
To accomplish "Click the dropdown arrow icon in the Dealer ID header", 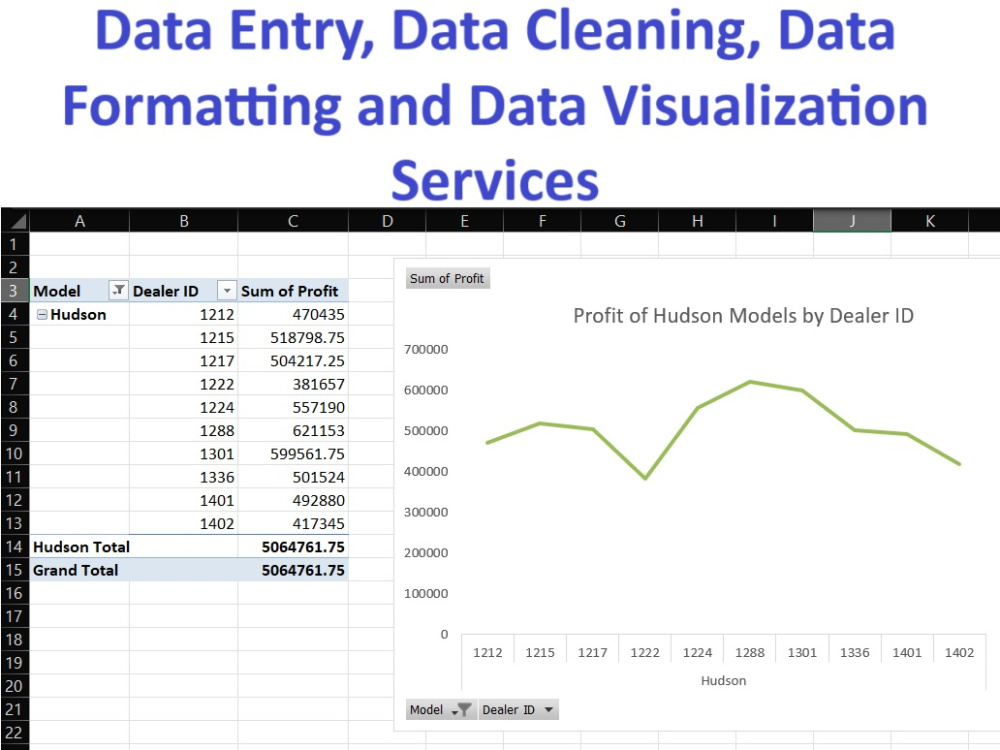I will point(229,291).
